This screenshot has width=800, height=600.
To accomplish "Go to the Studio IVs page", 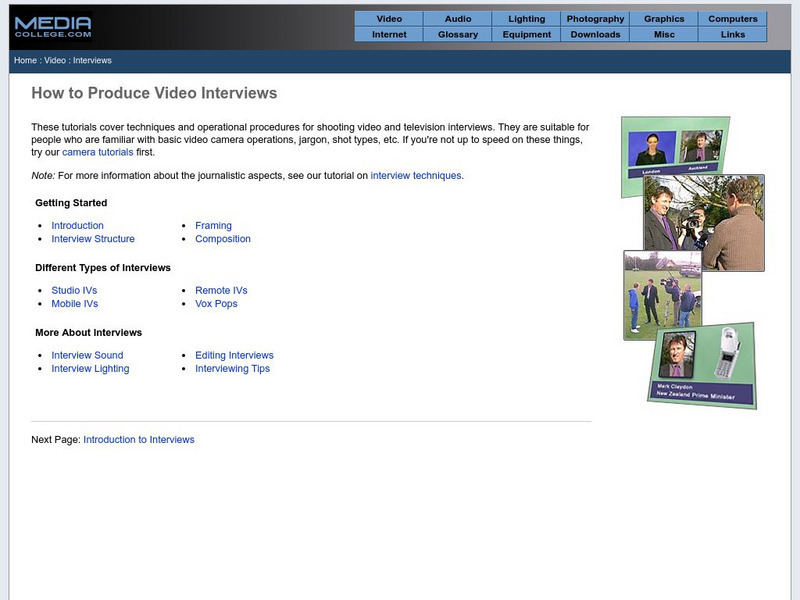I will 74,291.
